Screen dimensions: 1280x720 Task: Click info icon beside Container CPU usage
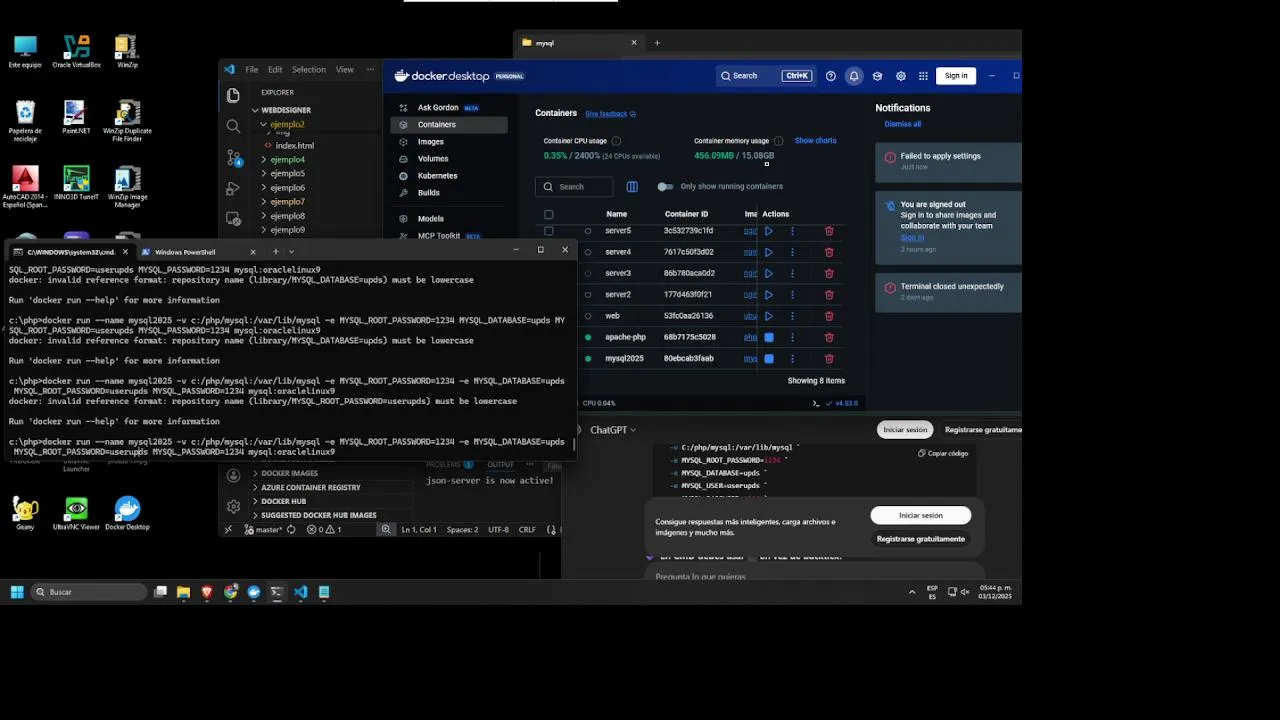tap(616, 141)
